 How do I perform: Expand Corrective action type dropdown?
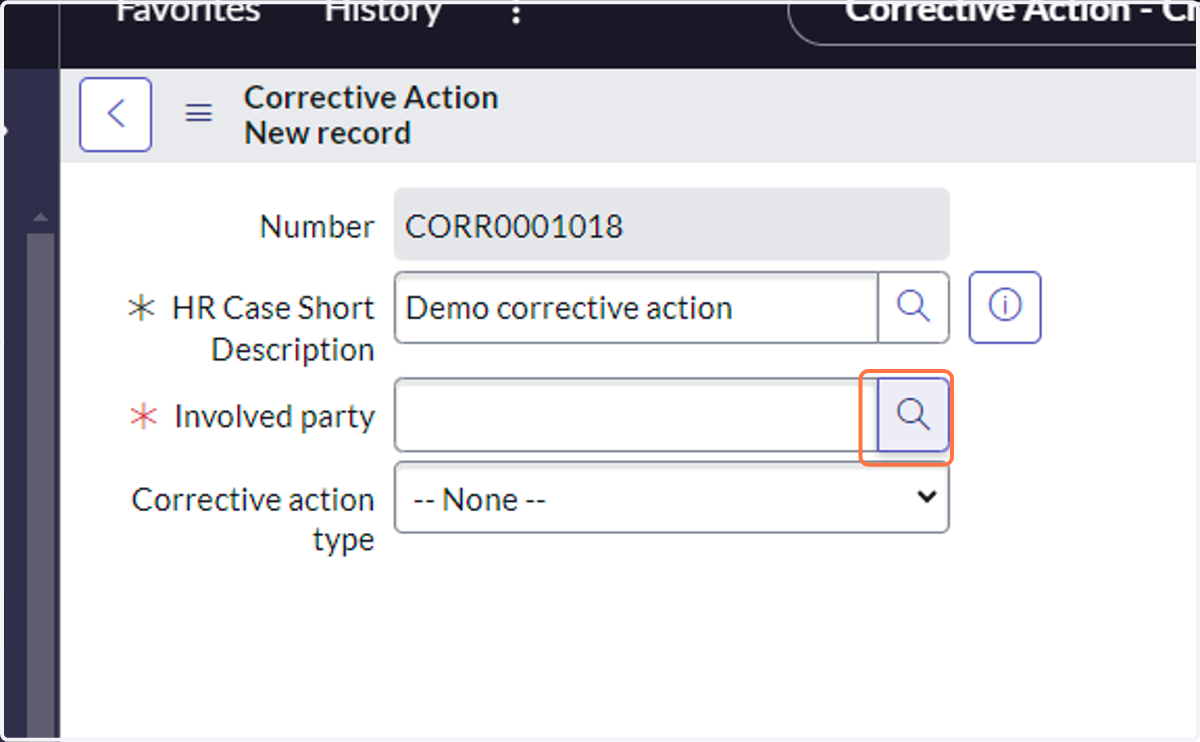tap(671, 497)
